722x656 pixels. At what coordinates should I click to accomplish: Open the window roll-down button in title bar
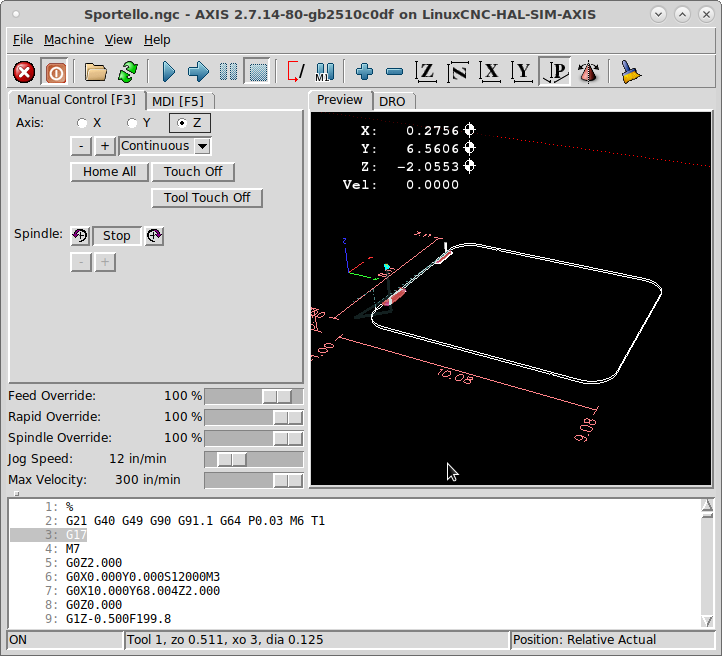pyautogui.click(x=658, y=14)
